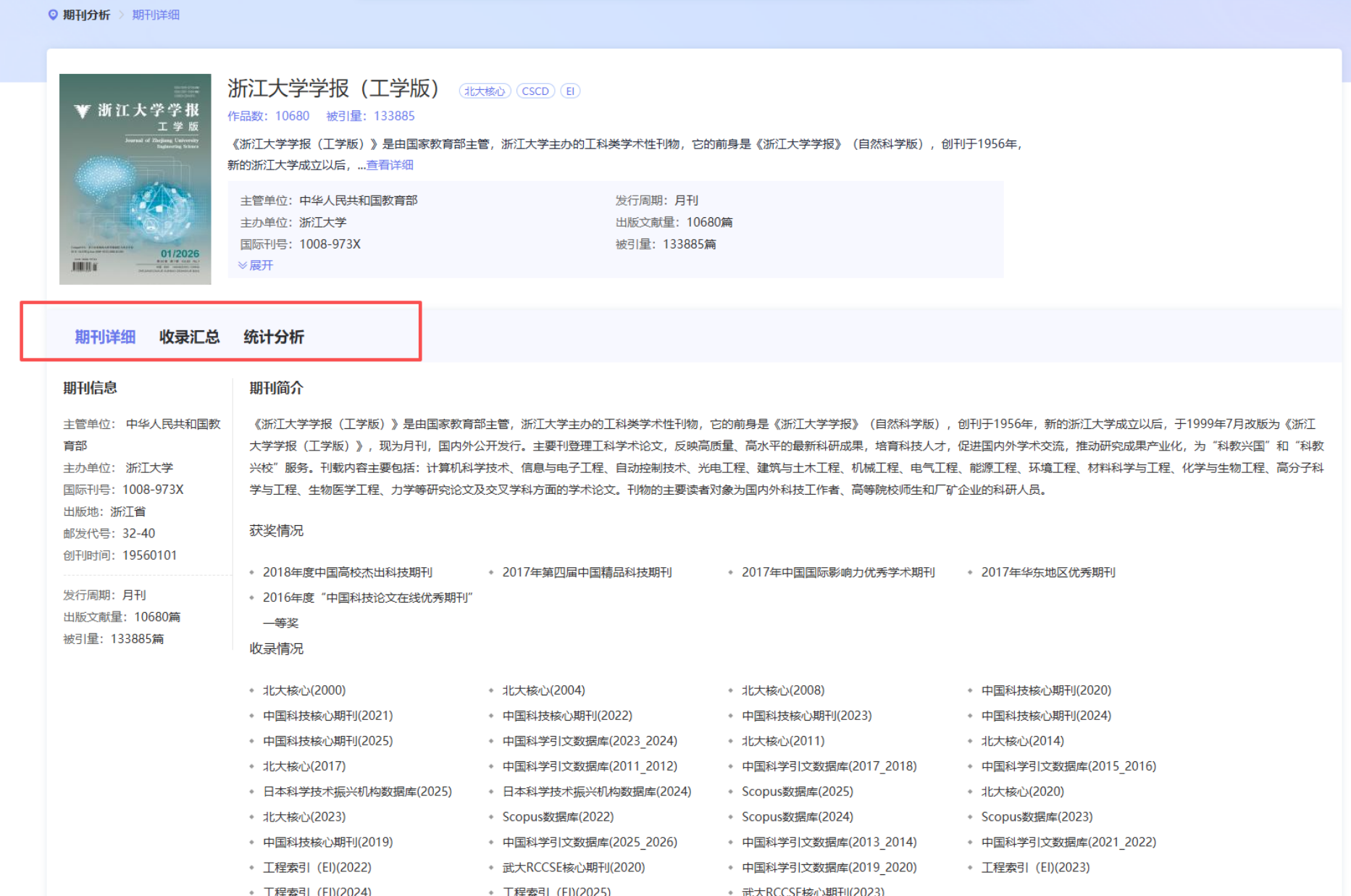This screenshot has width=1351, height=896.
Task: Switch to the 收录汇总 tab
Action: pyautogui.click(x=189, y=337)
